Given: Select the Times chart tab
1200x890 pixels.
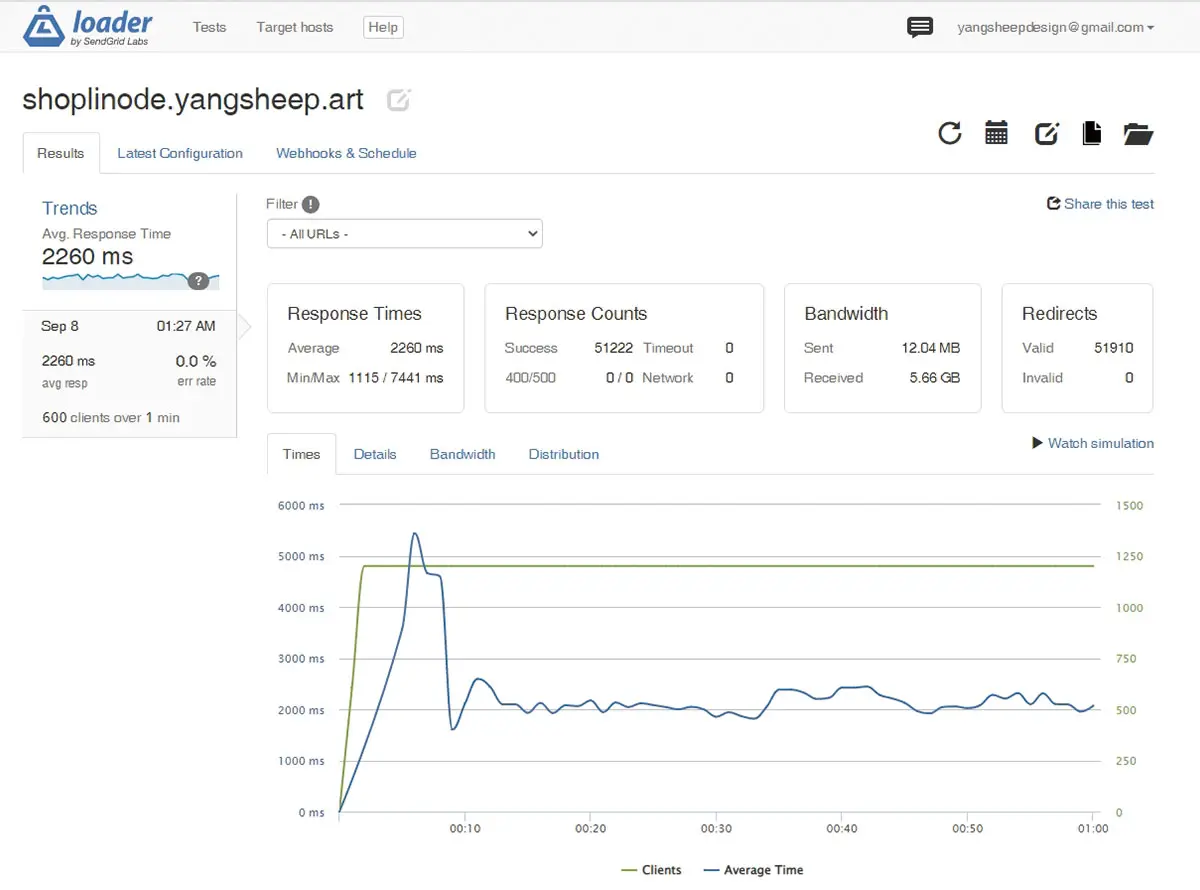Looking at the screenshot, I should 301,454.
